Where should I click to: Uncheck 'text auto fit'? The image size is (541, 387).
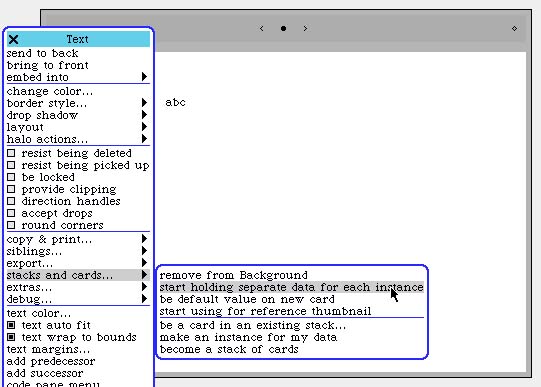(11, 325)
